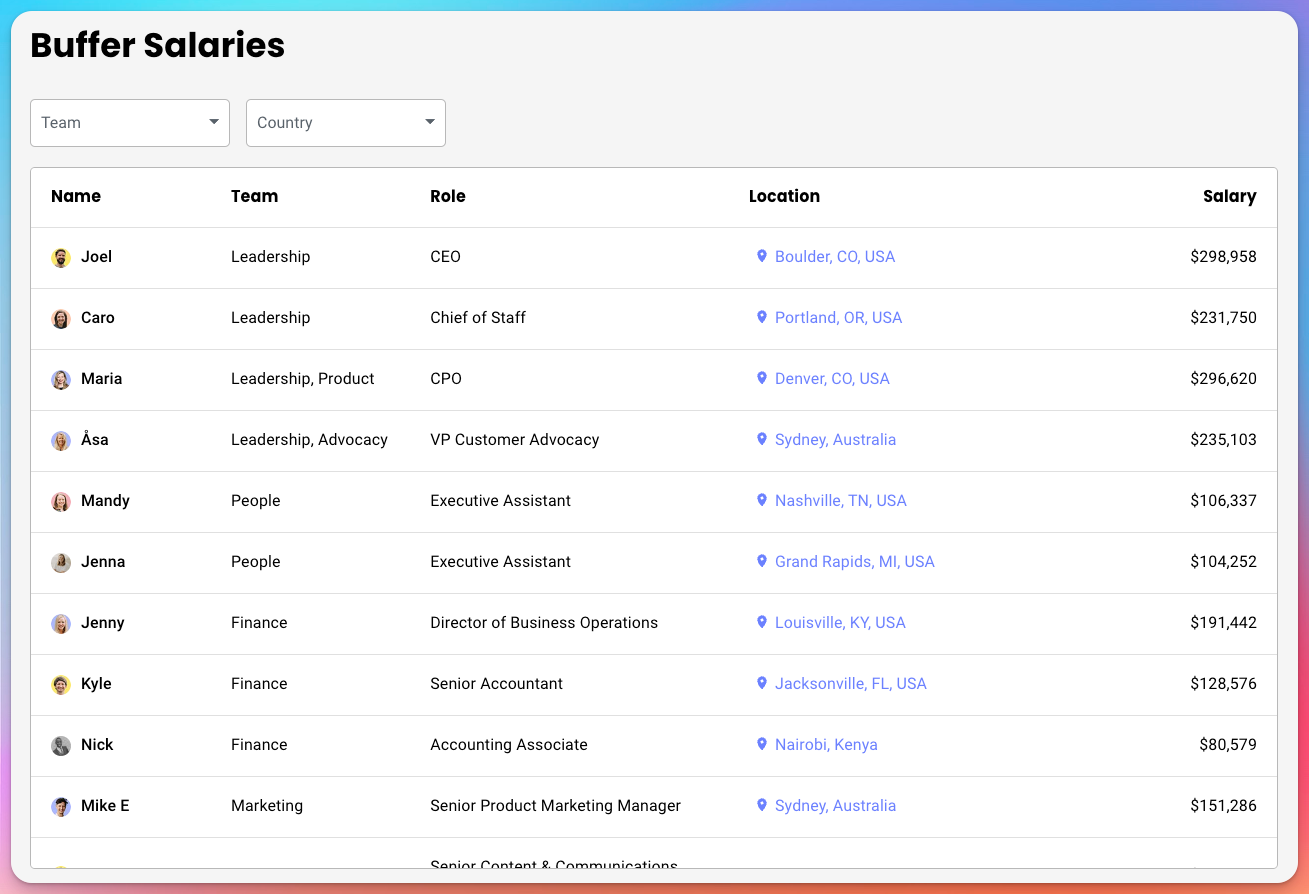The width and height of the screenshot is (1309, 894).
Task: Click the $235,103 salary value
Action: point(1223,440)
